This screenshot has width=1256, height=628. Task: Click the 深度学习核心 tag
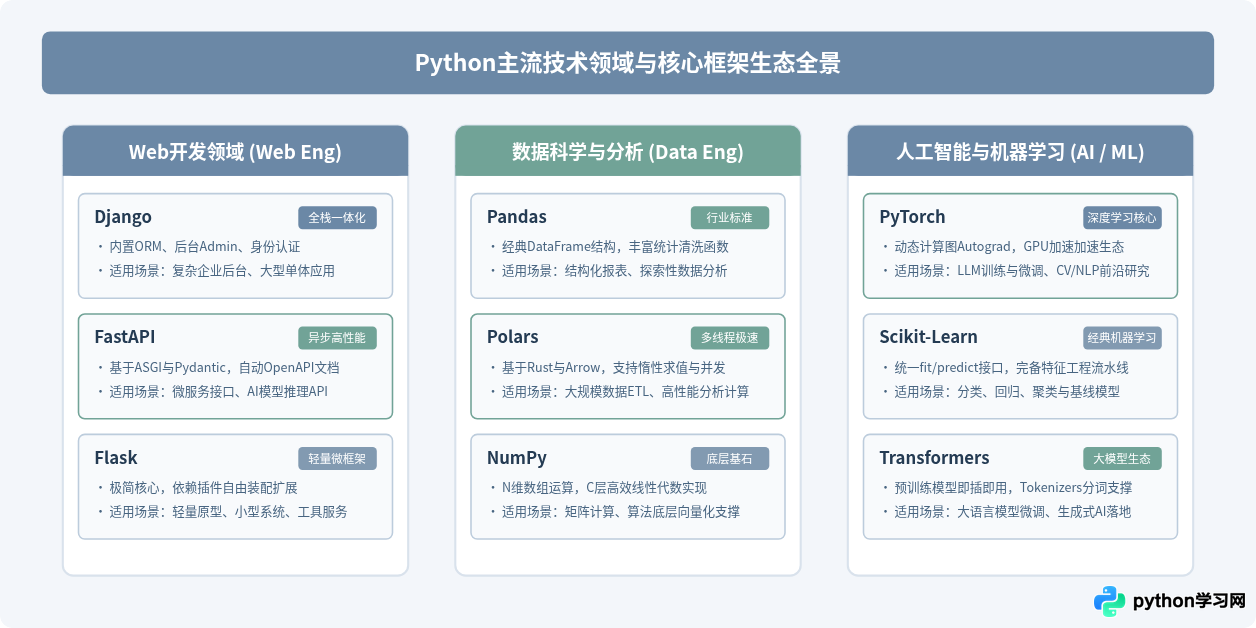[1123, 218]
